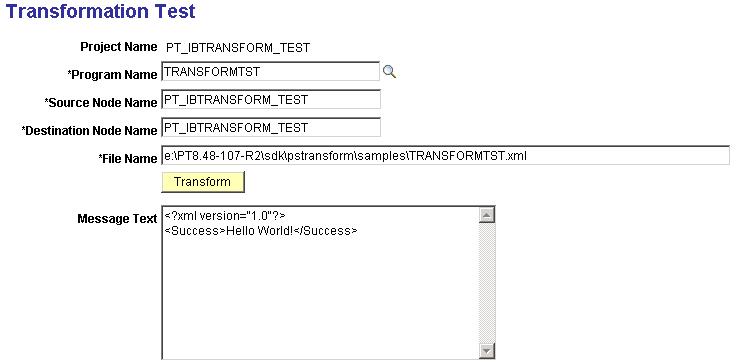
Task: Click the xml version line in message text
Action: (x=225, y=216)
